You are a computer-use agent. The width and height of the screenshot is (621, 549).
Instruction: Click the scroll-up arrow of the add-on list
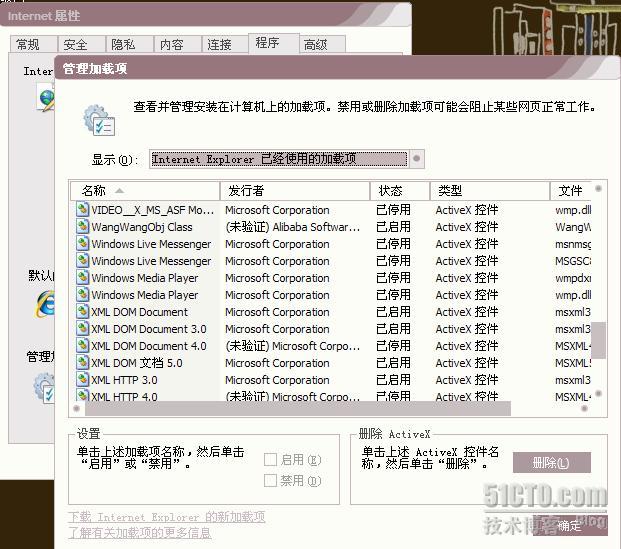(x=598, y=189)
